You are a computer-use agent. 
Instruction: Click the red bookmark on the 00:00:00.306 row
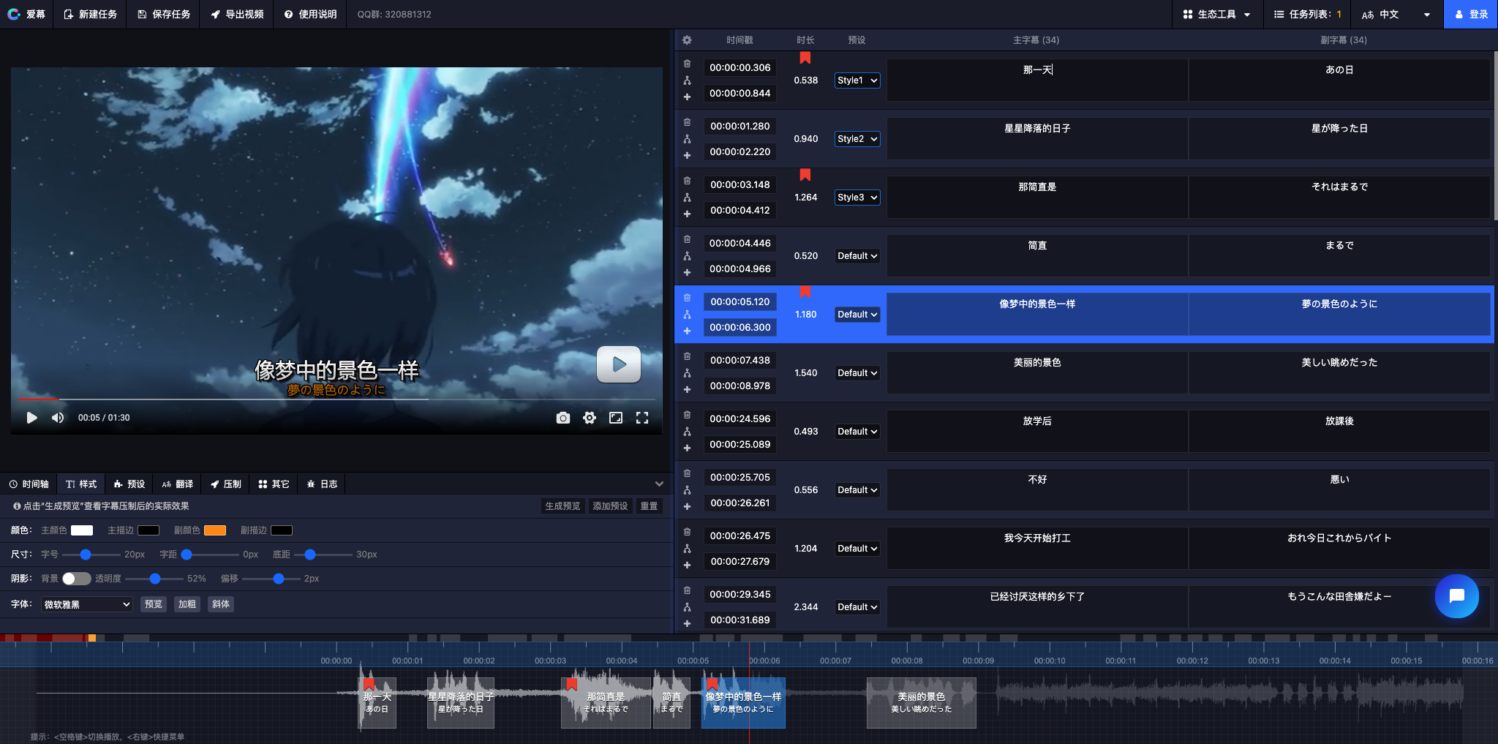pos(805,58)
